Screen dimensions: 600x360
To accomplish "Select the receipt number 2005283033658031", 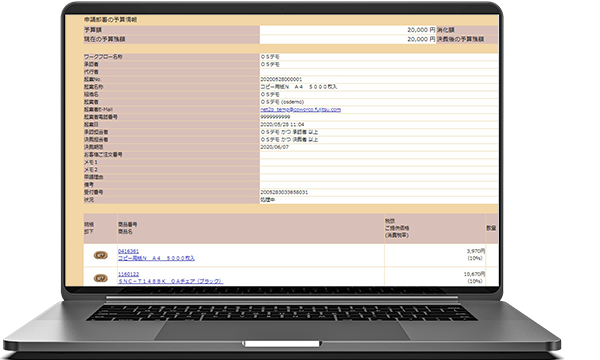I will (284, 192).
